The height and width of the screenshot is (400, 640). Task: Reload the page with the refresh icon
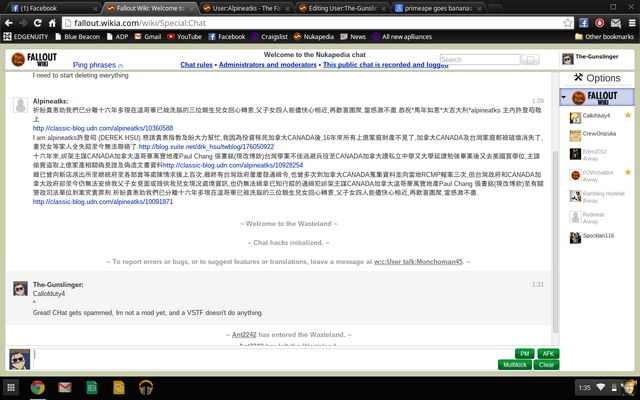[38, 23]
